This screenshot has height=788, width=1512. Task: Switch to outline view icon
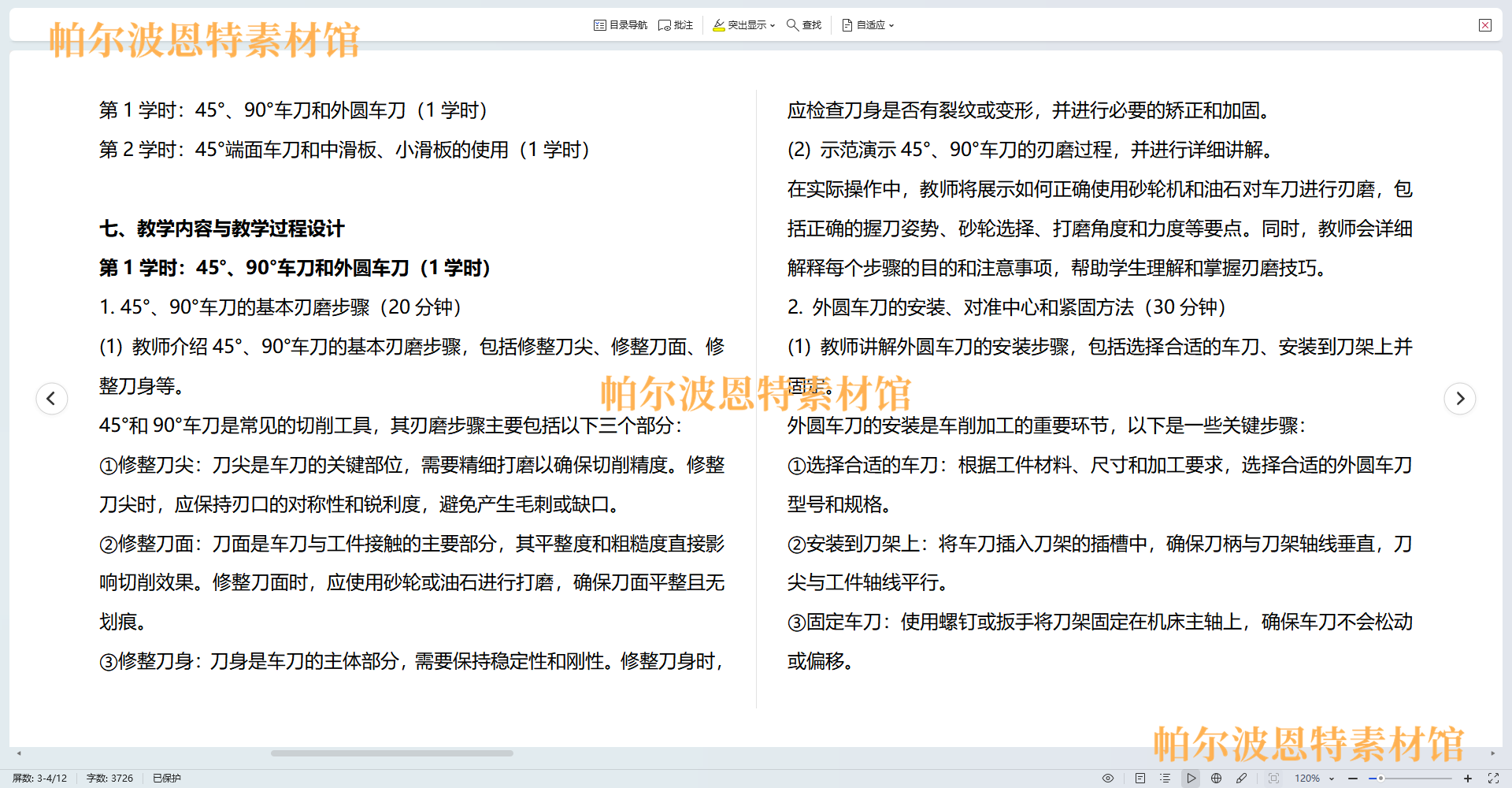[x=1165, y=779]
